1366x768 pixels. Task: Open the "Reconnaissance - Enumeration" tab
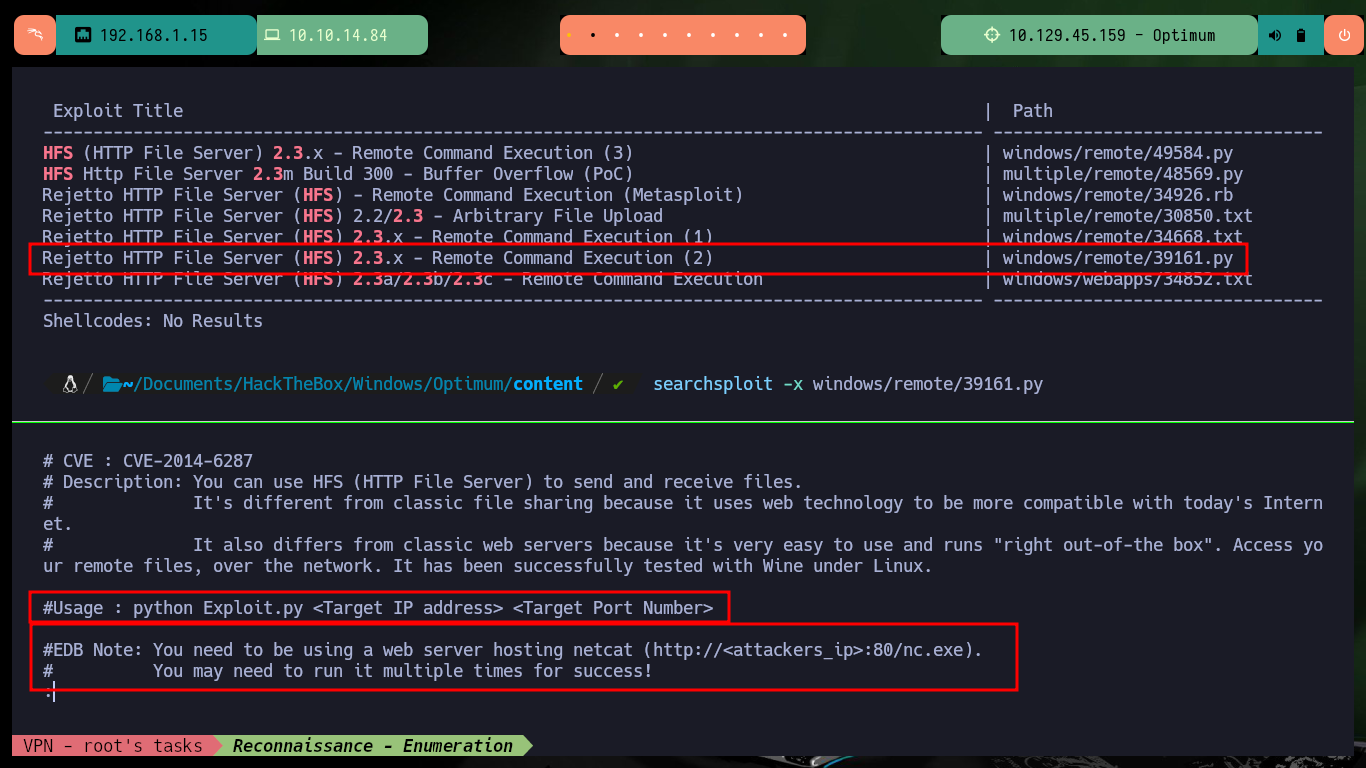(x=373, y=746)
